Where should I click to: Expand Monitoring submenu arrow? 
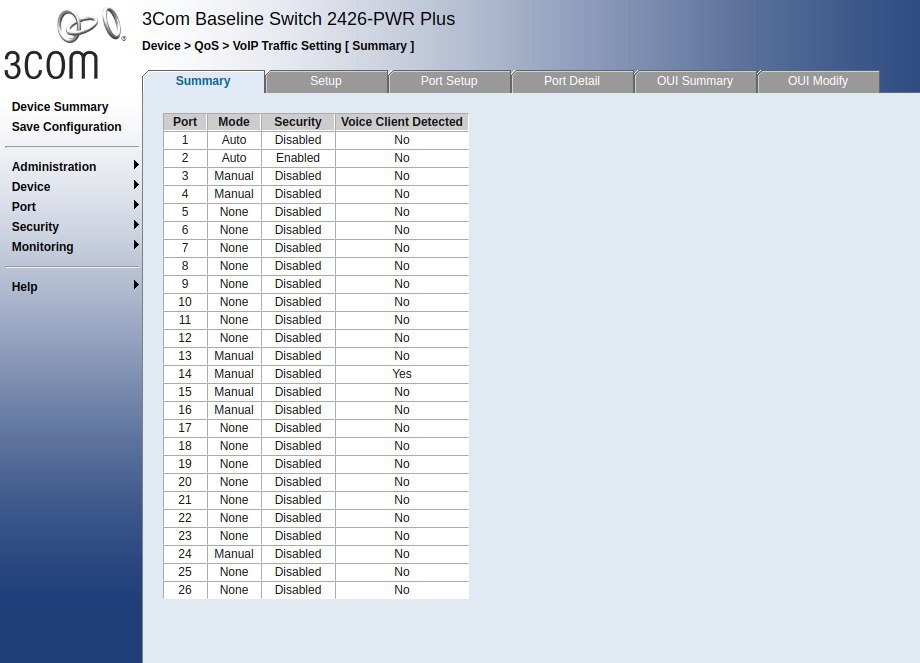tap(136, 245)
